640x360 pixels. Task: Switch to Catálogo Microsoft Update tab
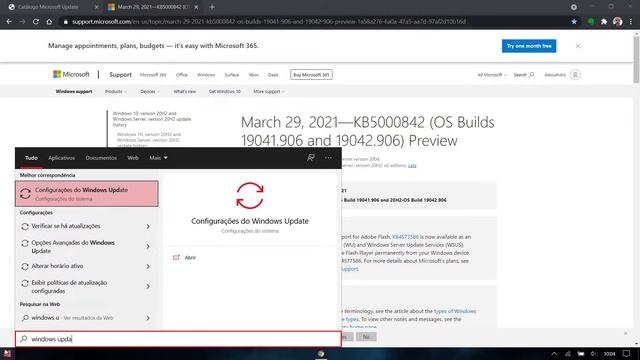(x=48, y=7)
